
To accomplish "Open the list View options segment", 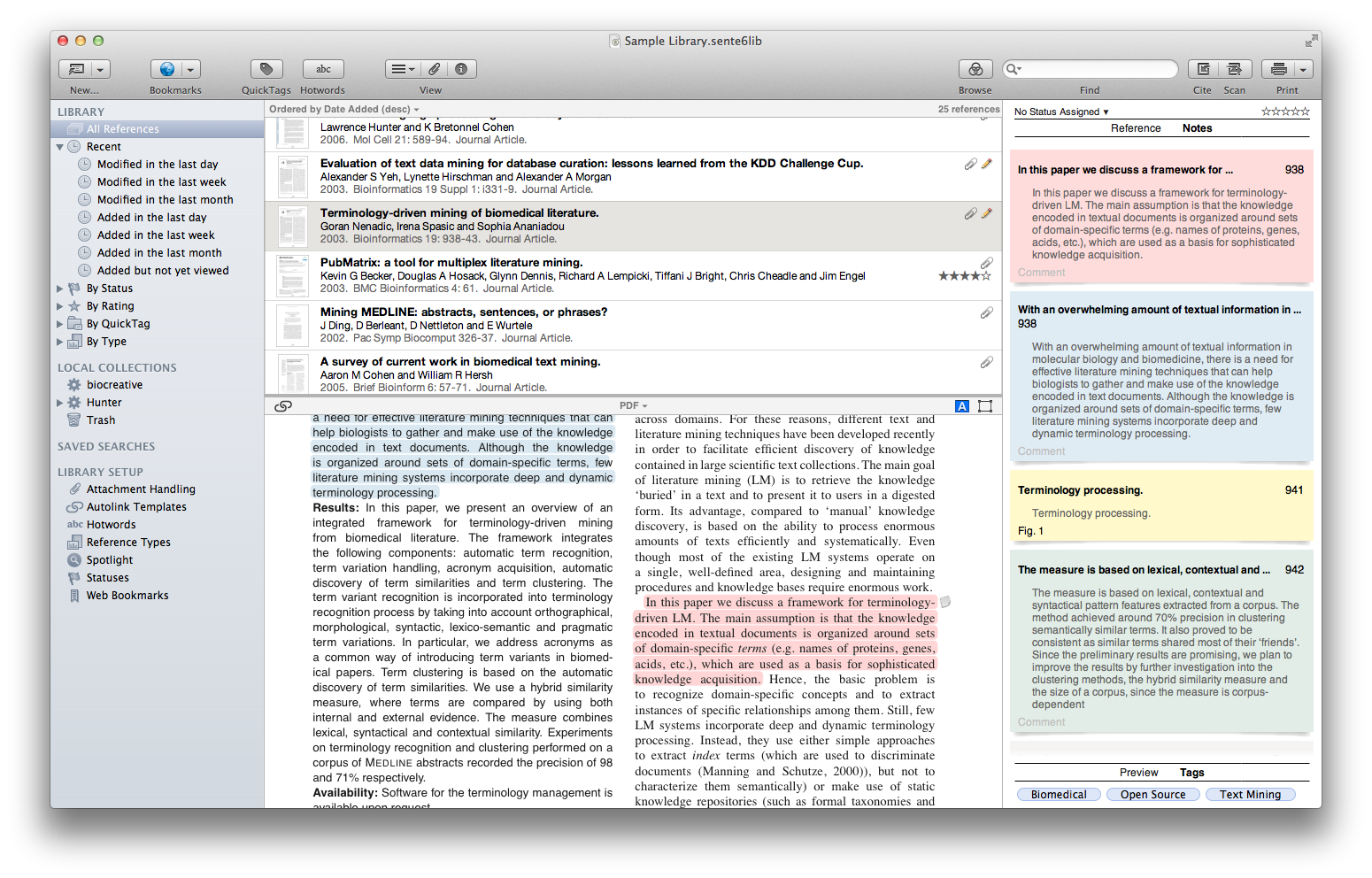I will 403,69.
